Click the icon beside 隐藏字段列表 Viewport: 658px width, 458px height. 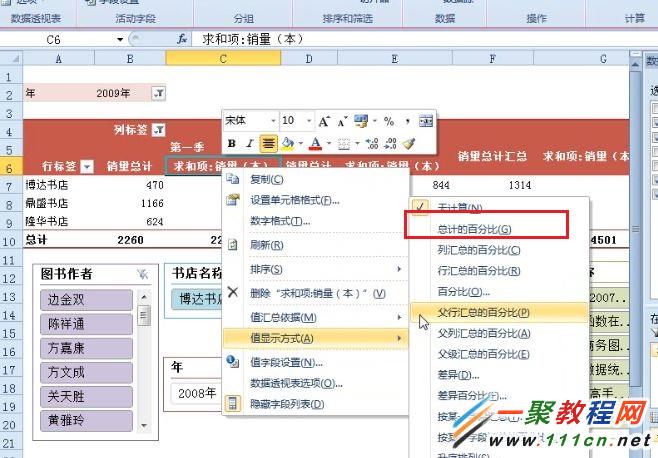232,404
